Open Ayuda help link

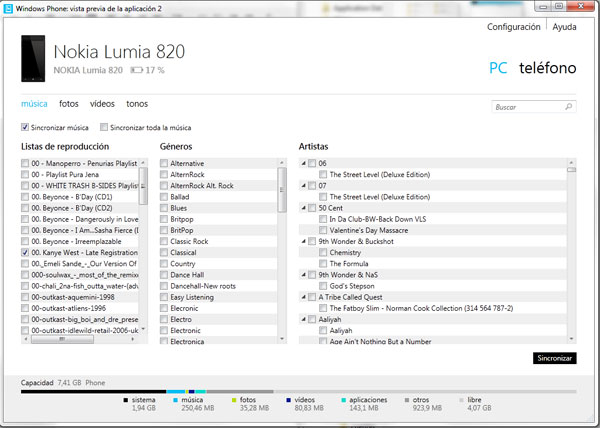tap(564, 27)
